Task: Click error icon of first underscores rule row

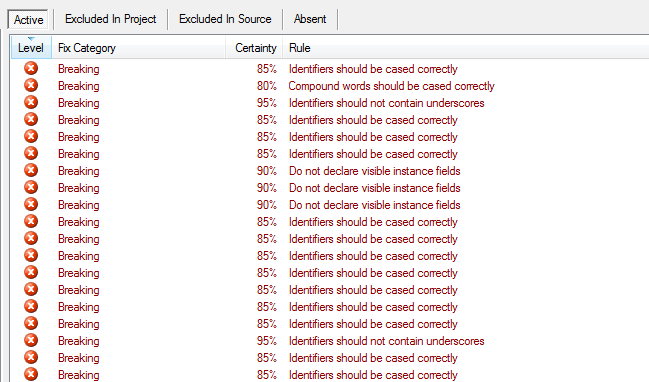Action: tap(31, 102)
